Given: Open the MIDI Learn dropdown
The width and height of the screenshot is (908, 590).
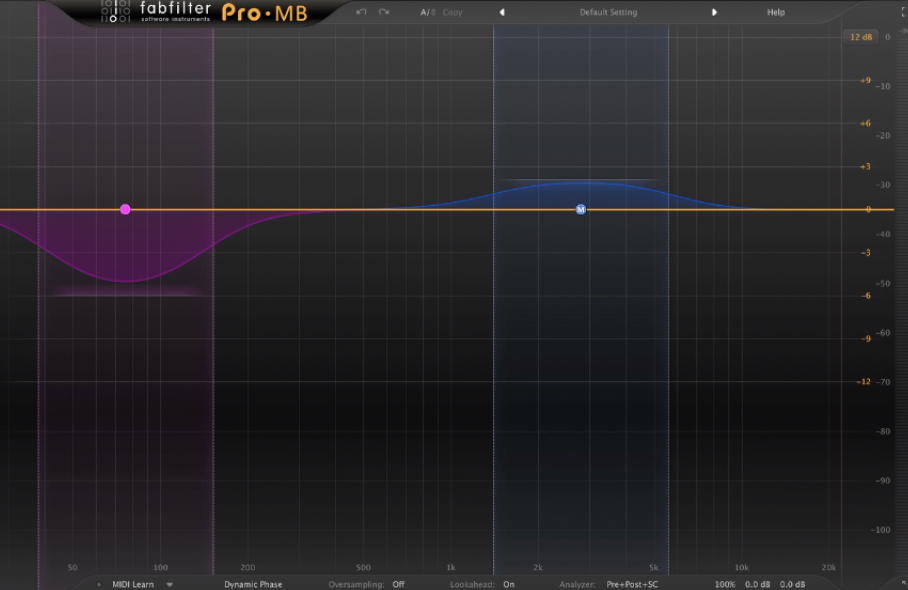Looking at the screenshot, I should tap(138, 583).
